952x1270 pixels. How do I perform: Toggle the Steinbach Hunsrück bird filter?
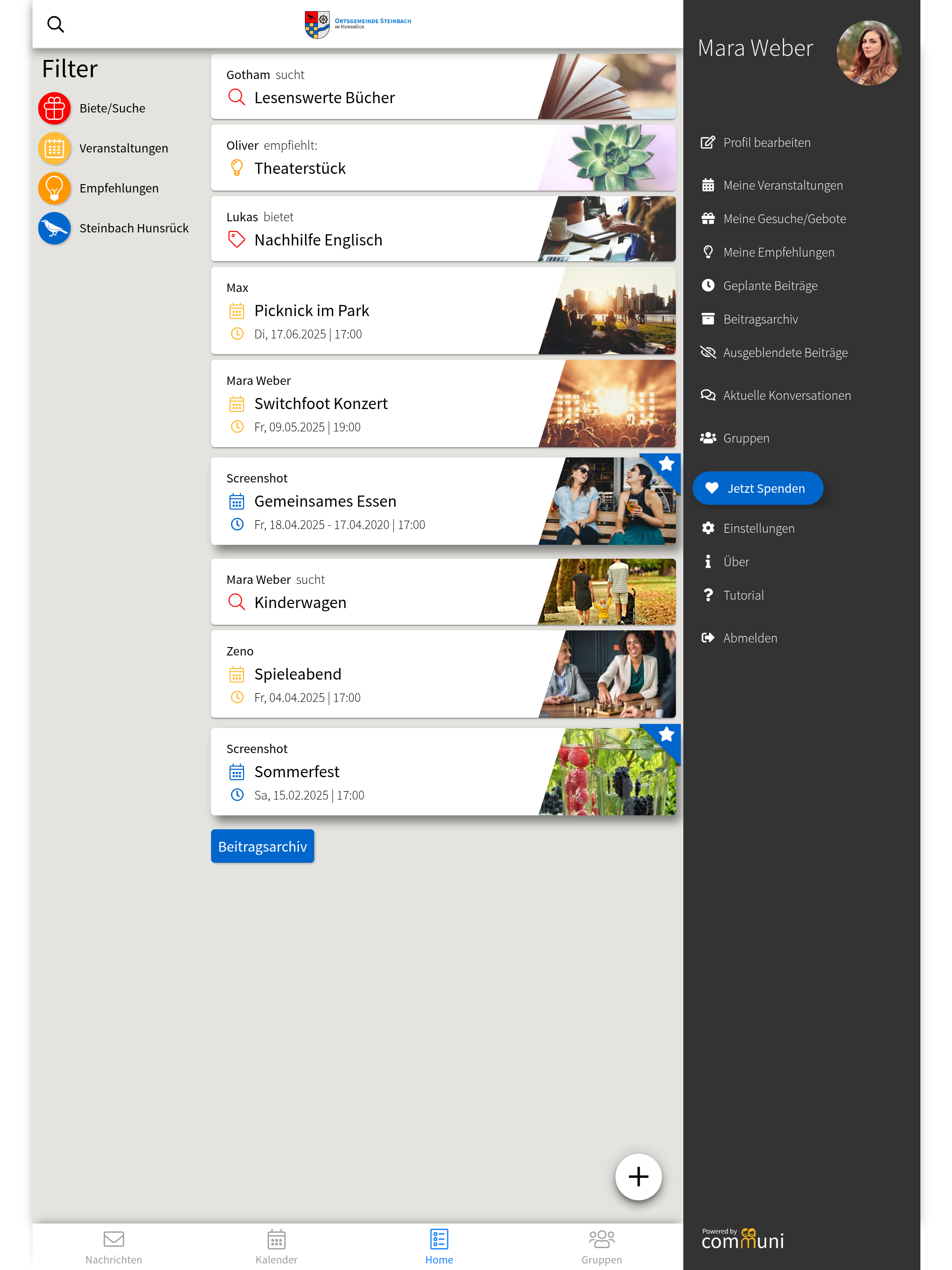[54, 229]
